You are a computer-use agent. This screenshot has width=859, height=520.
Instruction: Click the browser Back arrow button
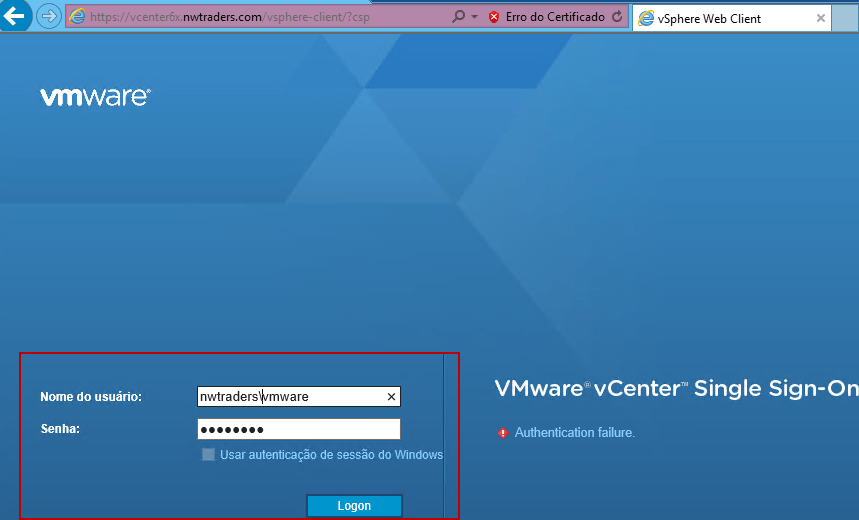pos(15,17)
